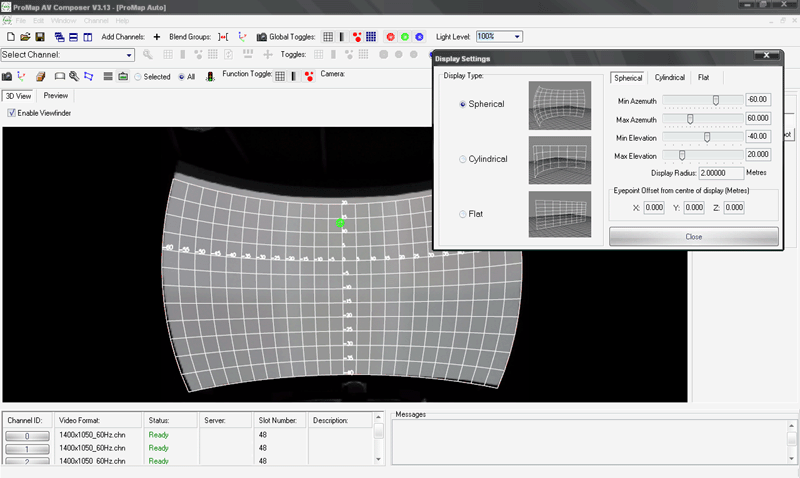Open the Light Level dropdown
800x478 pixels.
click(516, 37)
